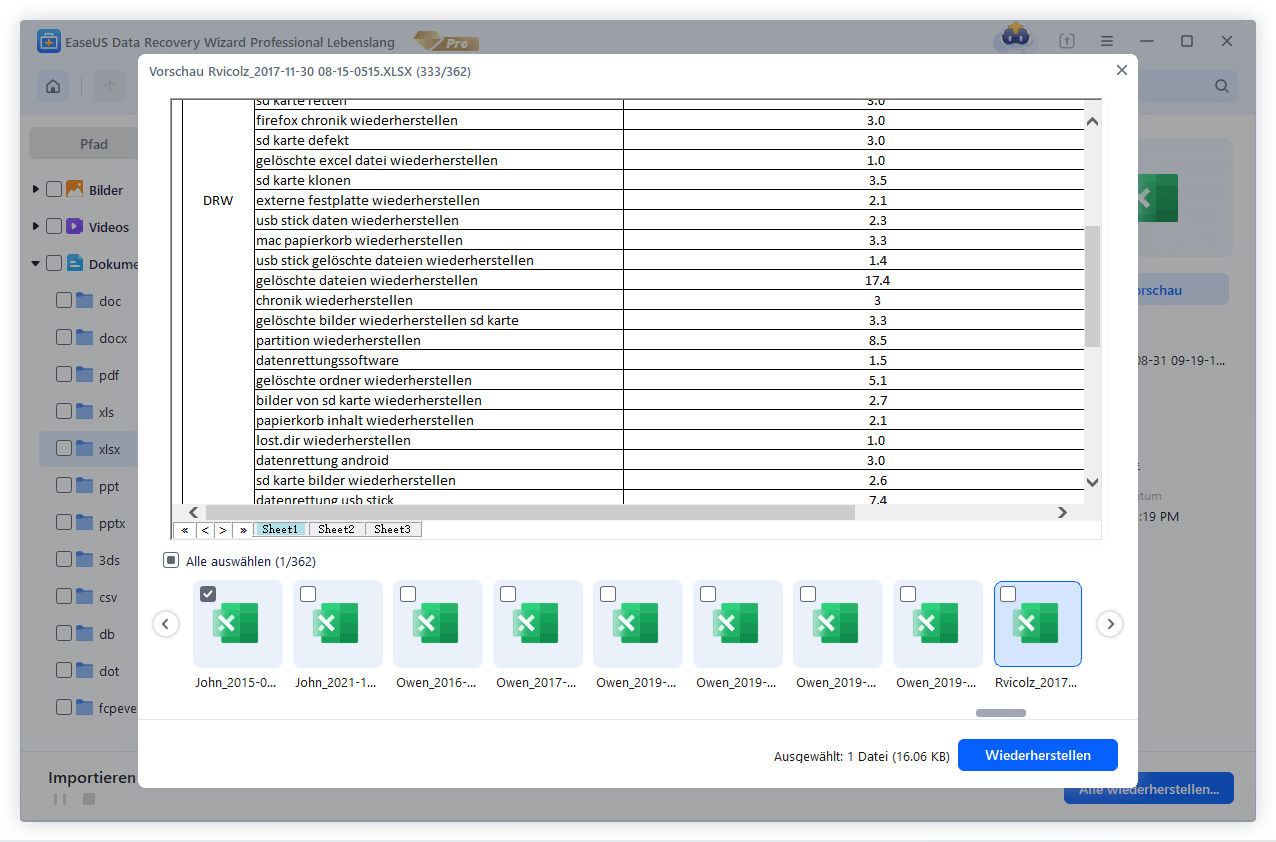Viewport: 1276px width, 842px height.
Task: Click the preview vertical scroll up arrow
Action: [x=1092, y=122]
